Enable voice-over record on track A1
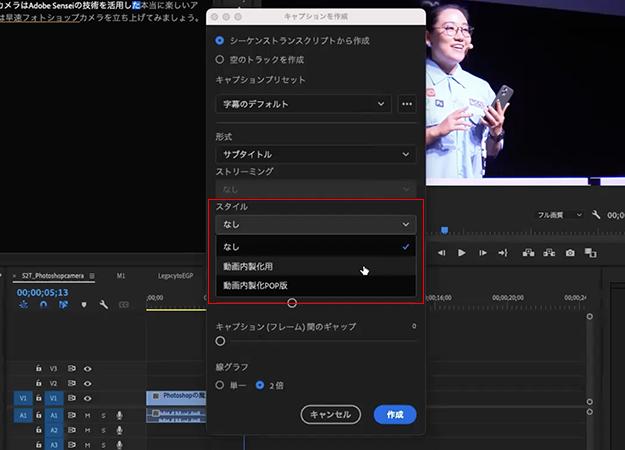The width and height of the screenshot is (625, 450). click(x=119, y=415)
